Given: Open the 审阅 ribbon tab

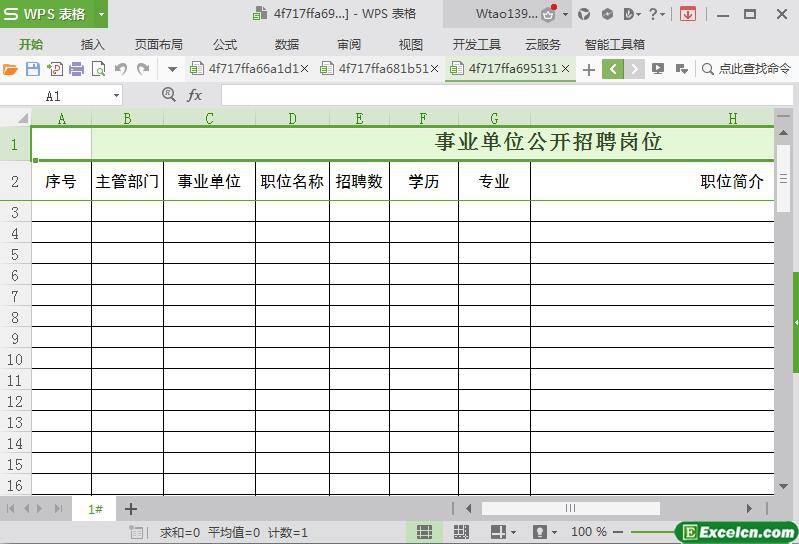Looking at the screenshot, I should (349, 45).
